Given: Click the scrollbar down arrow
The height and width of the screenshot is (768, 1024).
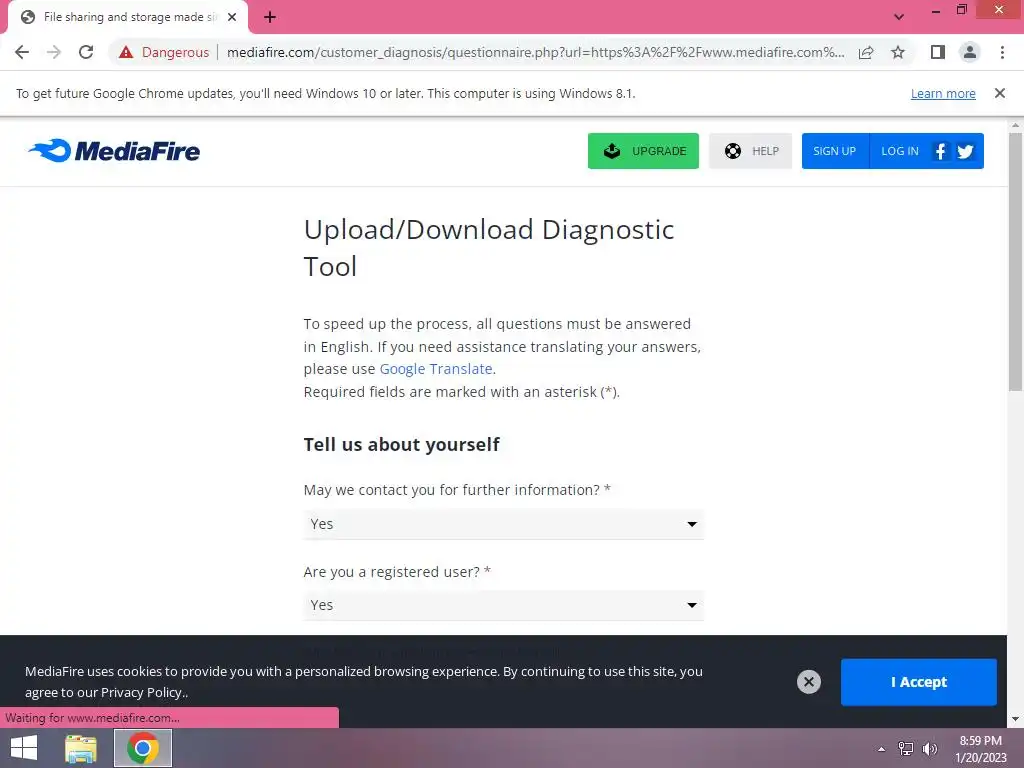Looking at the screenshot, I should pos(1015,719).
